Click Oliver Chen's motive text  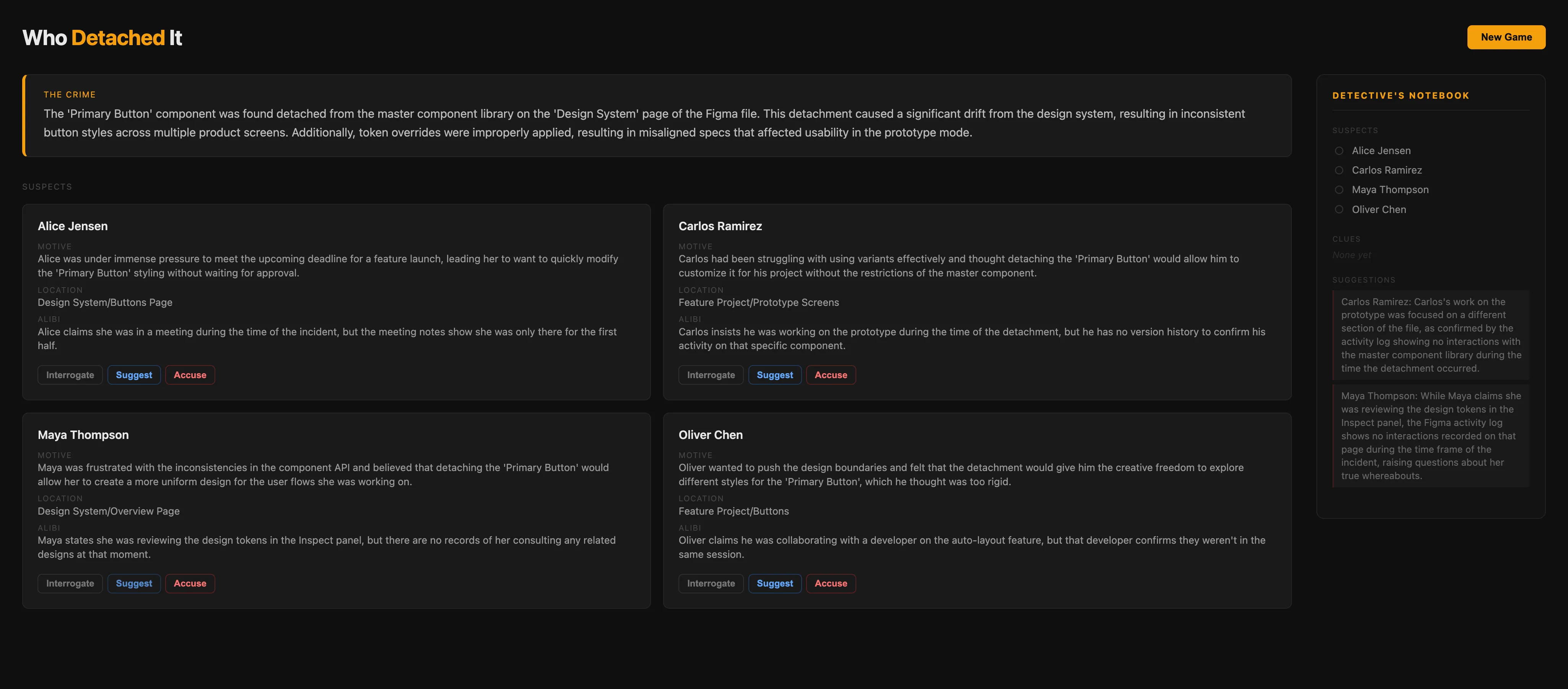click(961, 475)
